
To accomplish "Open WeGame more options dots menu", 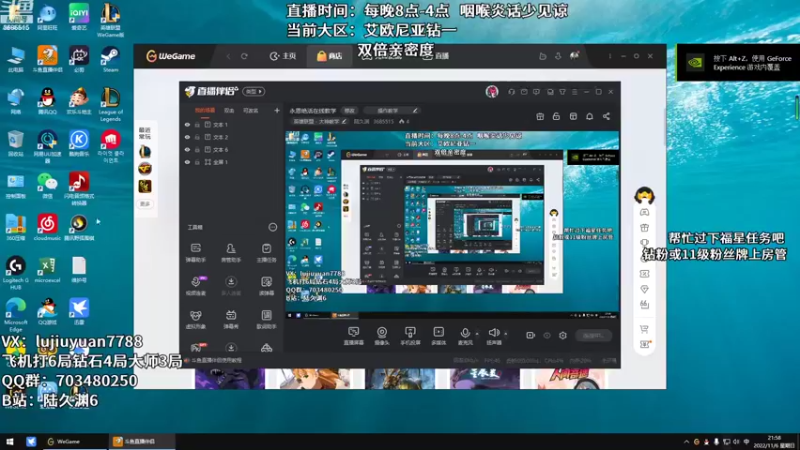I will 610,56.
